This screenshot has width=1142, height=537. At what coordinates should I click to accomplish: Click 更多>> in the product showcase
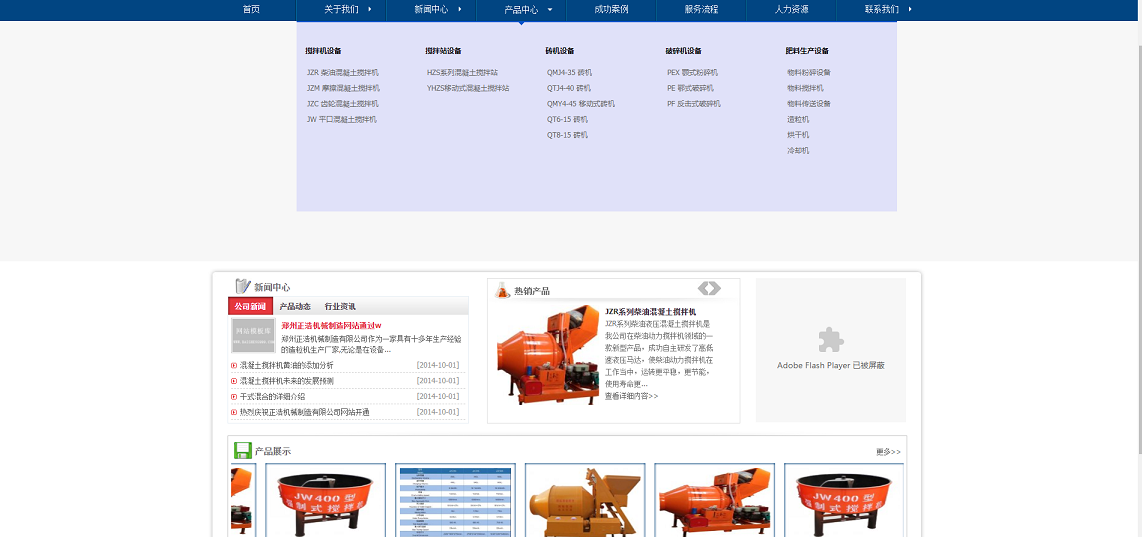pos(888,452)
